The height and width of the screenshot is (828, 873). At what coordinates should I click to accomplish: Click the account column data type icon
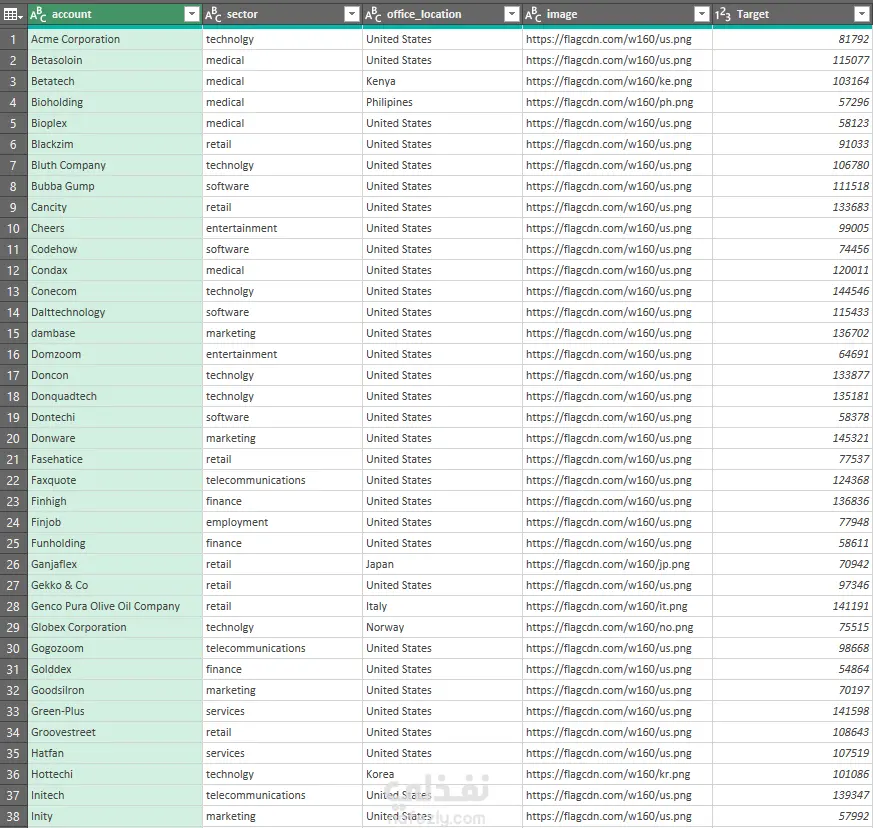tap(38, 14)
